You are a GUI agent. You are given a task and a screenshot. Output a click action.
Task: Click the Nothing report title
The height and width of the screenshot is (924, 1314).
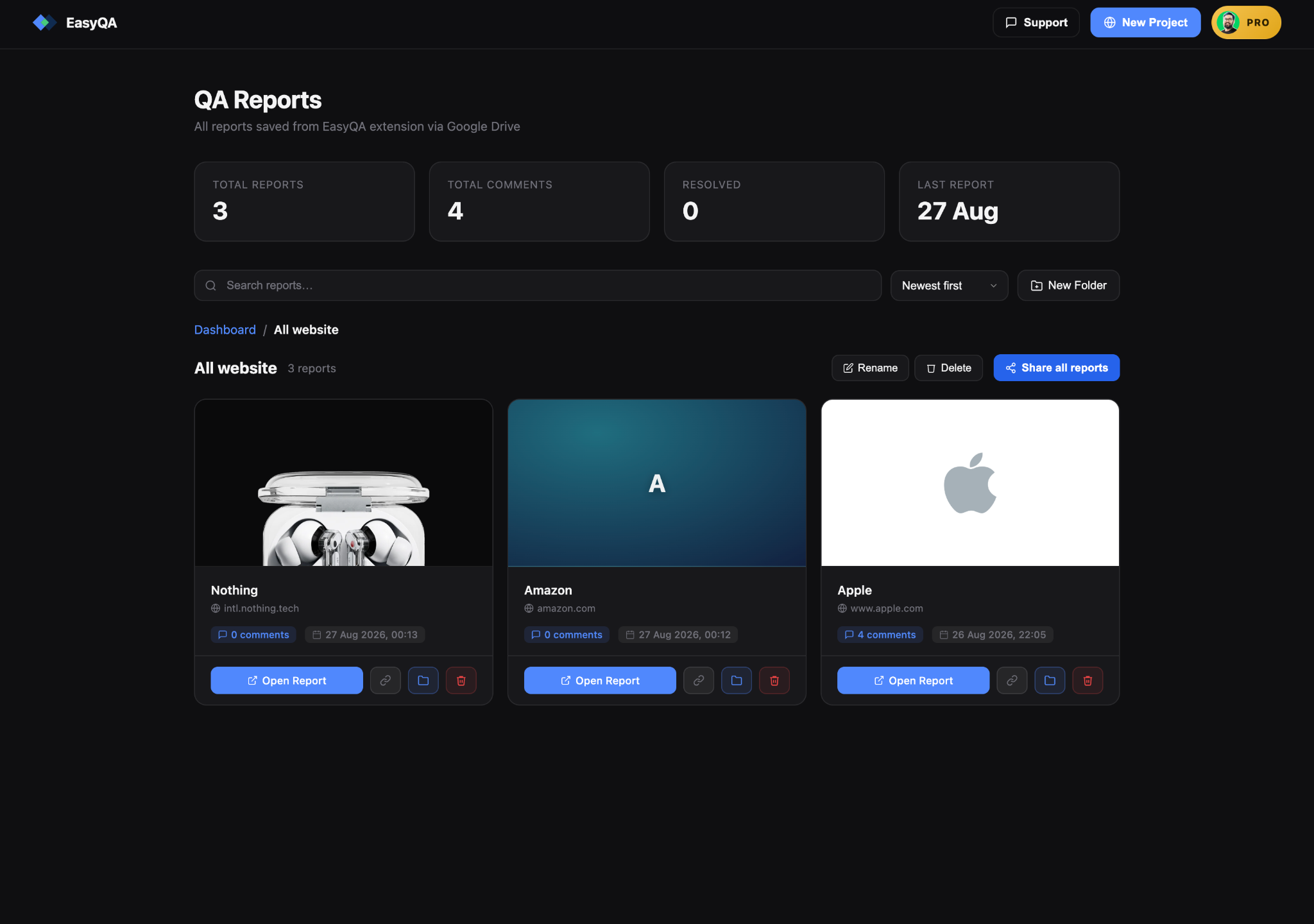(234, 590)
